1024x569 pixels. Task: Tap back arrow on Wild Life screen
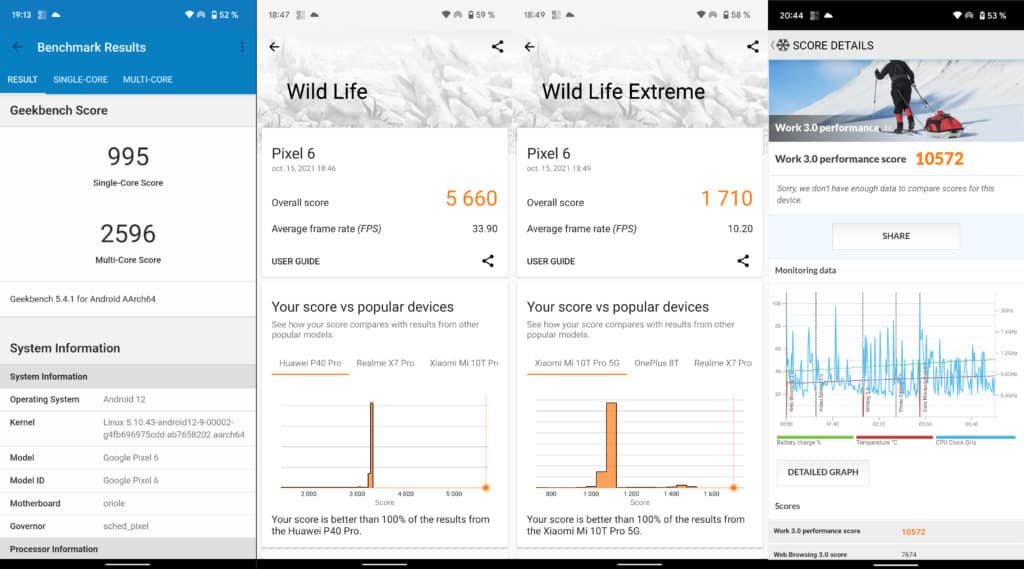[274, 47]
